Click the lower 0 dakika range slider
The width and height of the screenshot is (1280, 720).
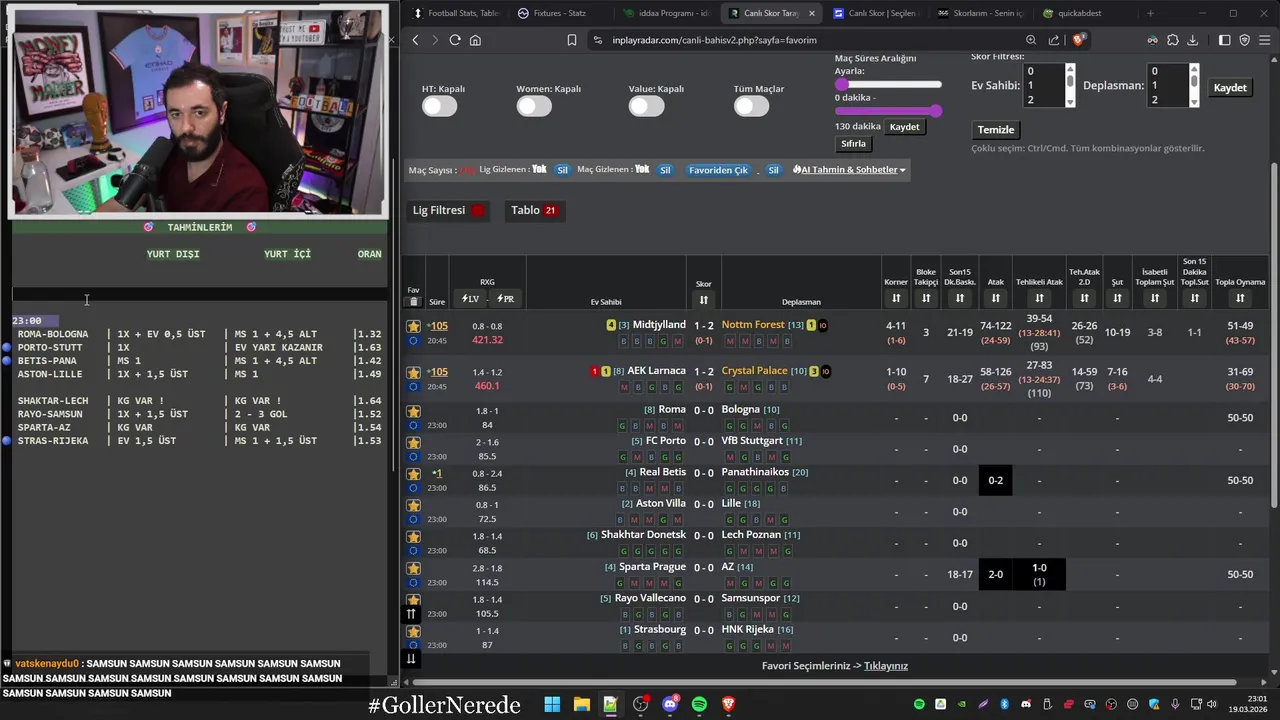pyautogui.click(x=888, y=111)
